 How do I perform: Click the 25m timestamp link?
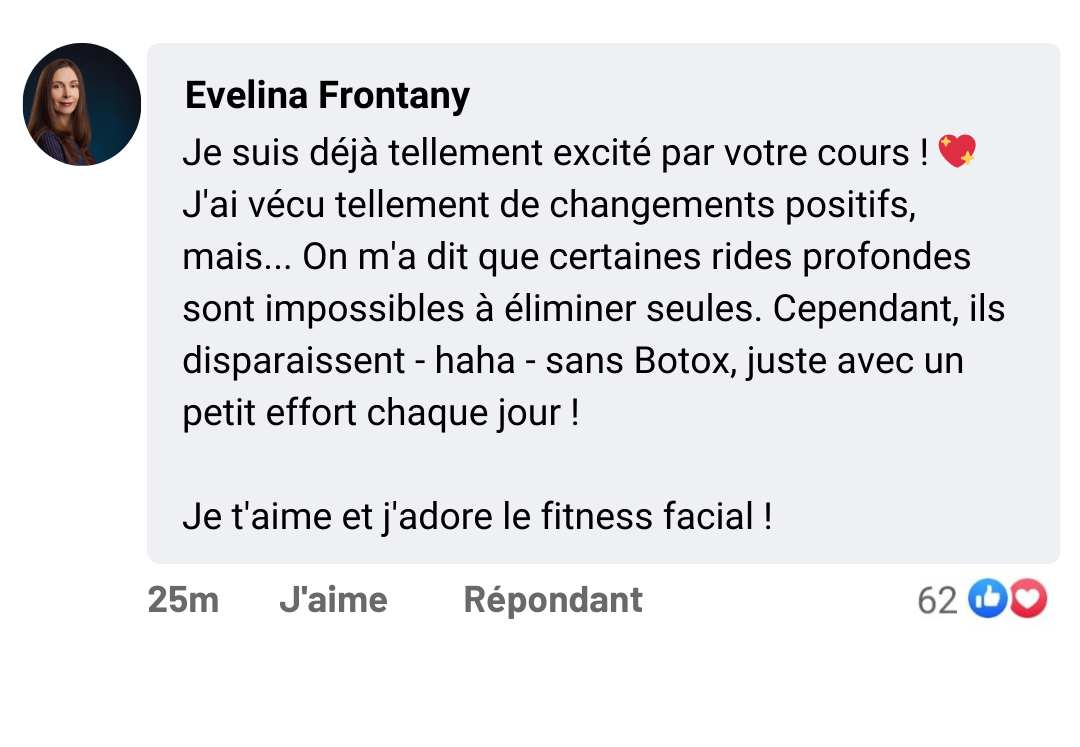(183, 600)
